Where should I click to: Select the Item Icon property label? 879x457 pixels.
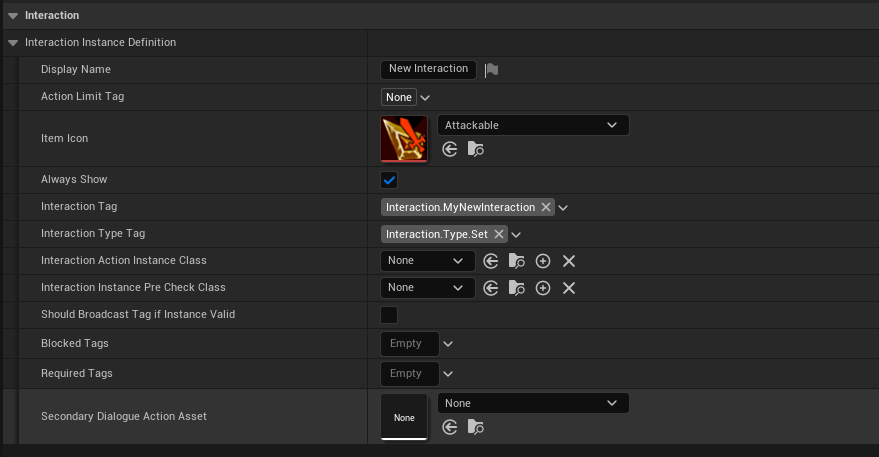point(64,139)
